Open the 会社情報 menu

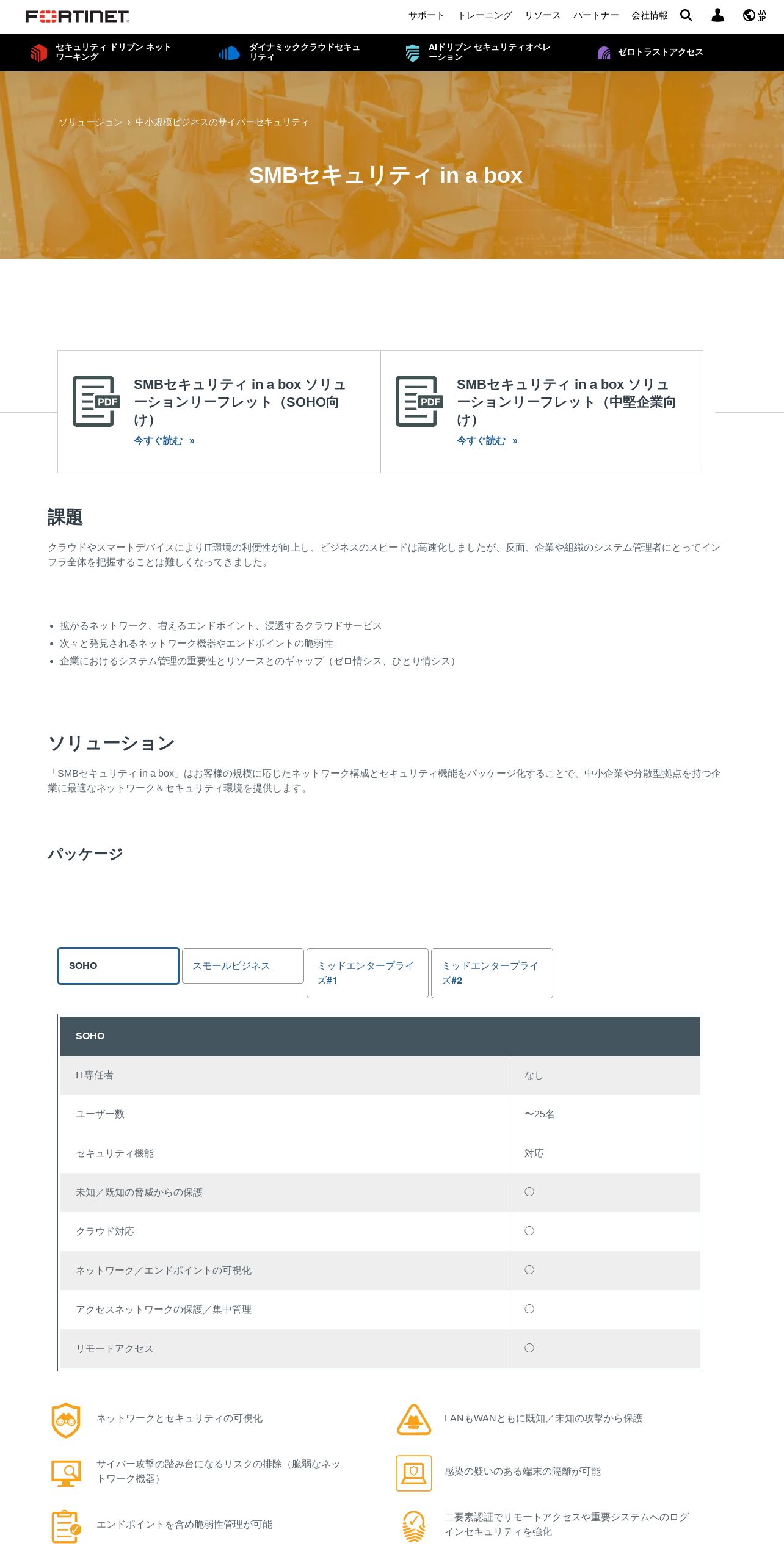pyautogui.click(x=650, y=15)
